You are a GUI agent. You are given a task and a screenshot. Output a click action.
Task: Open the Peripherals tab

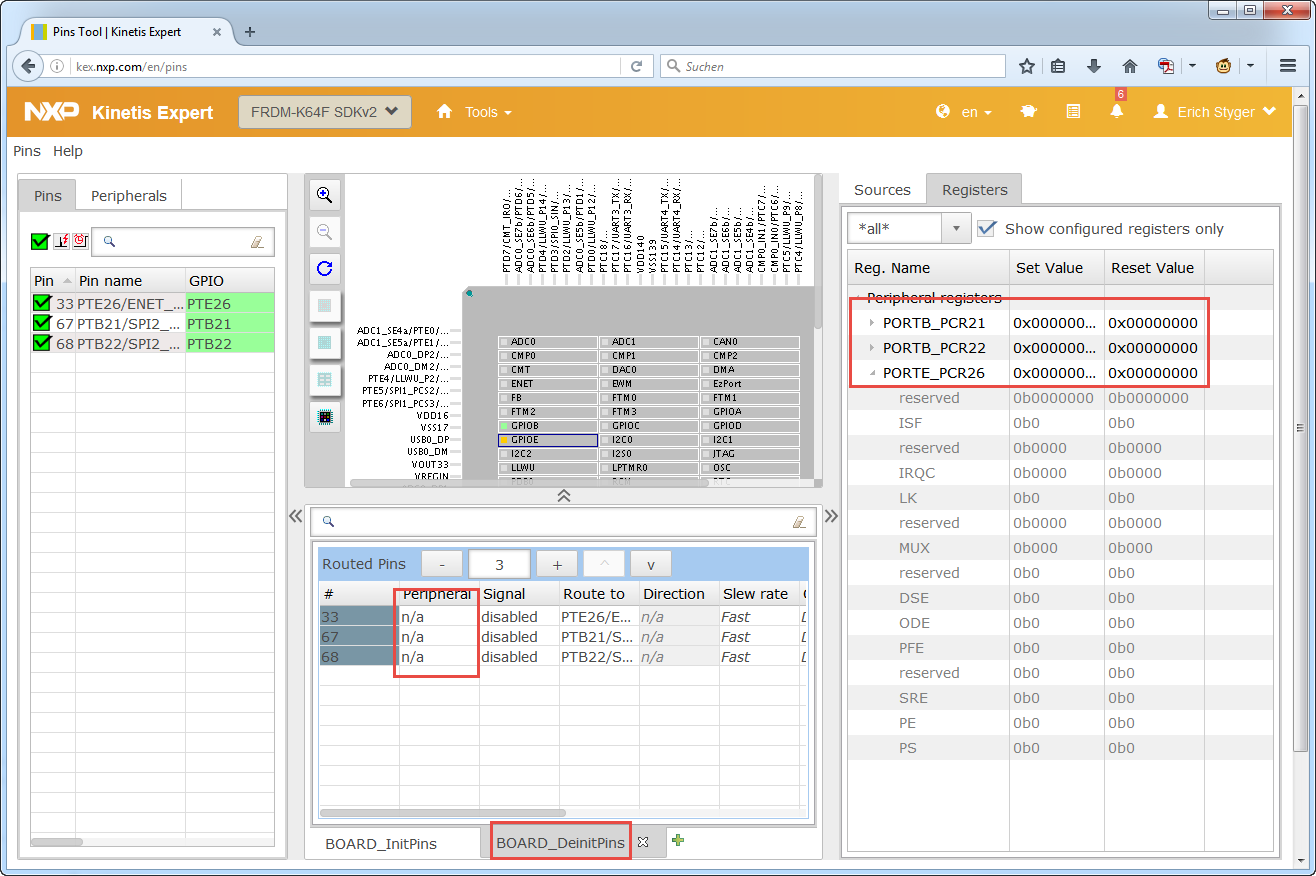tap(129, 195)
